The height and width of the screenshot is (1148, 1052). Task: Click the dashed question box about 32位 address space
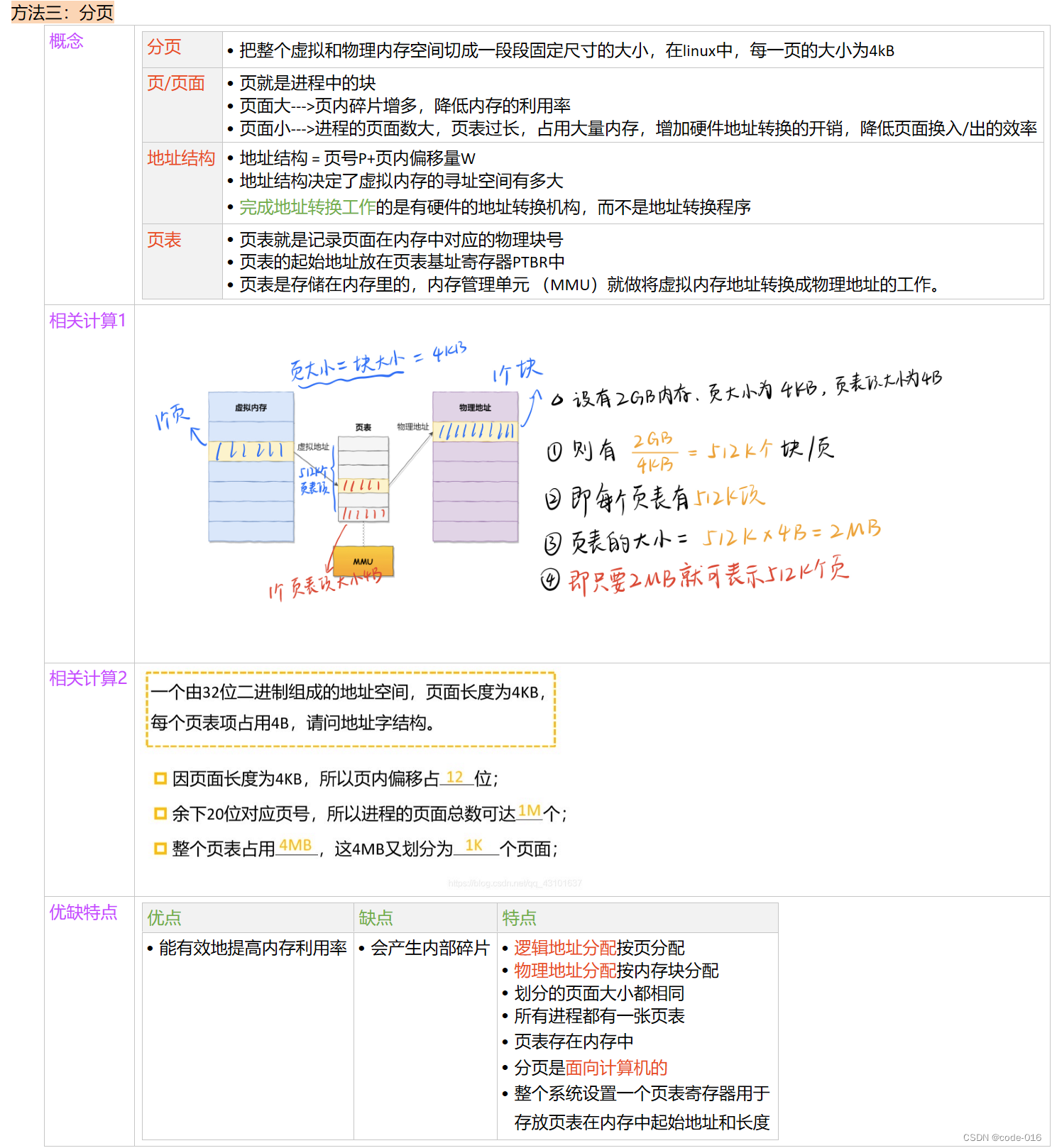coord(351,710)
